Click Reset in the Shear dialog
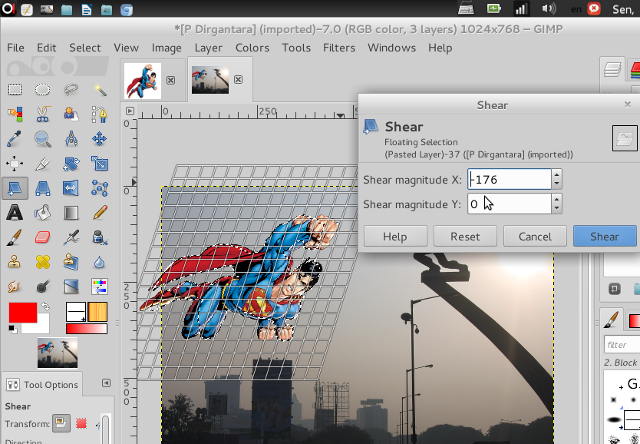Image resolution: width=640 pixels, height=444 pixels. click(x=465, y=237)
